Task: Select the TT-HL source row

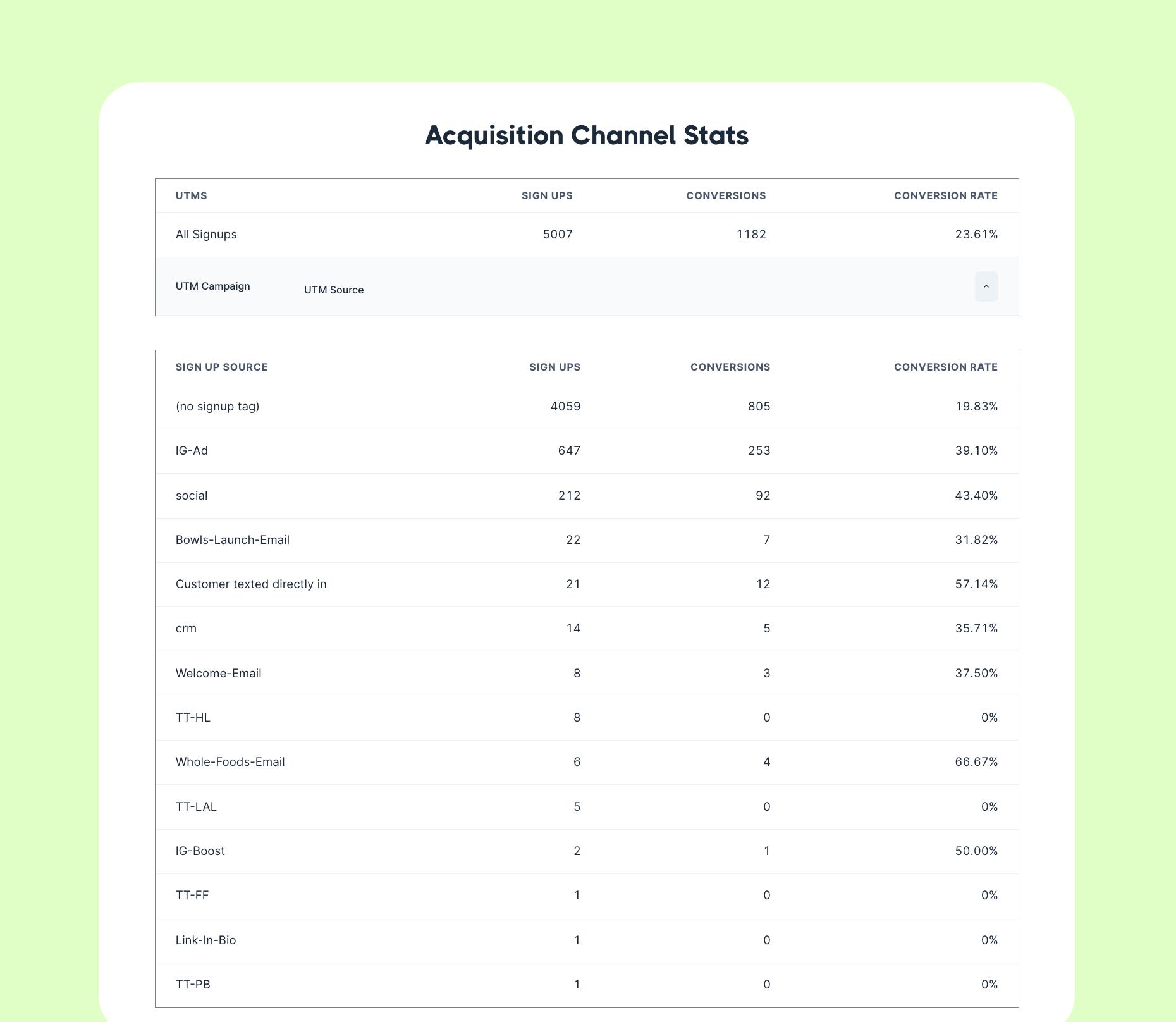Action: click(587, 718)
